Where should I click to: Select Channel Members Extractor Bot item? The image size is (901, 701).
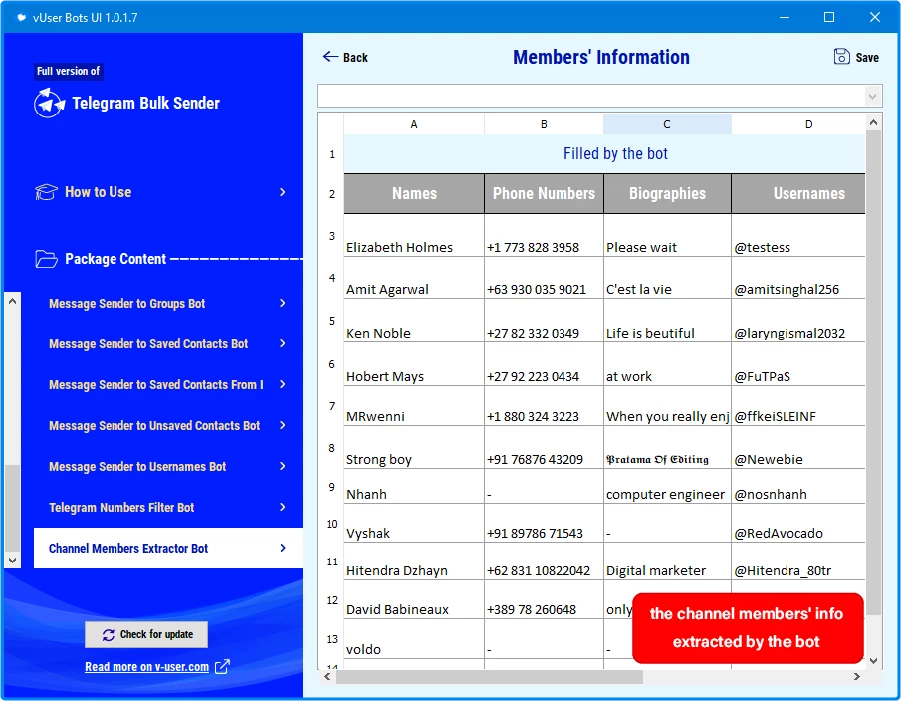168,548
